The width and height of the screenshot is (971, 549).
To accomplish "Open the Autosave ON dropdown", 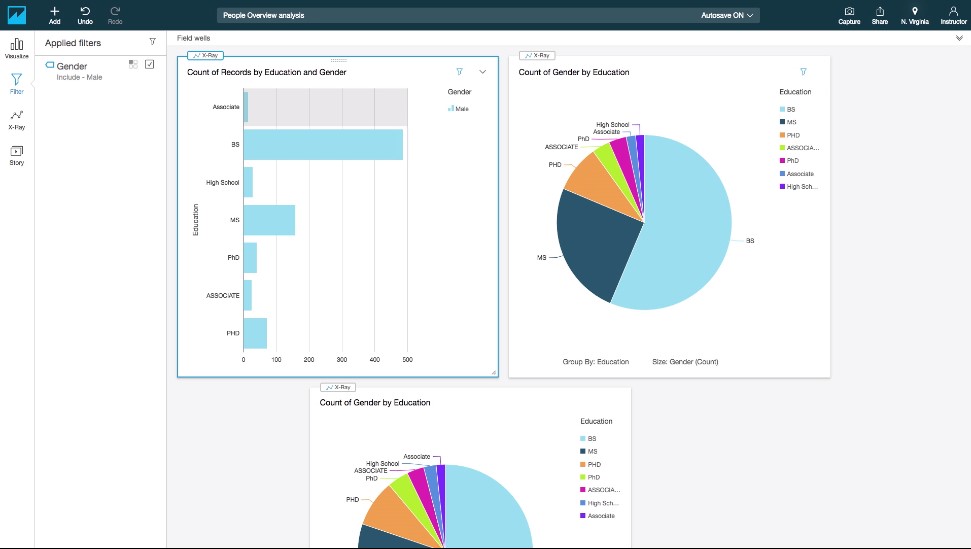I will (727, 15).
